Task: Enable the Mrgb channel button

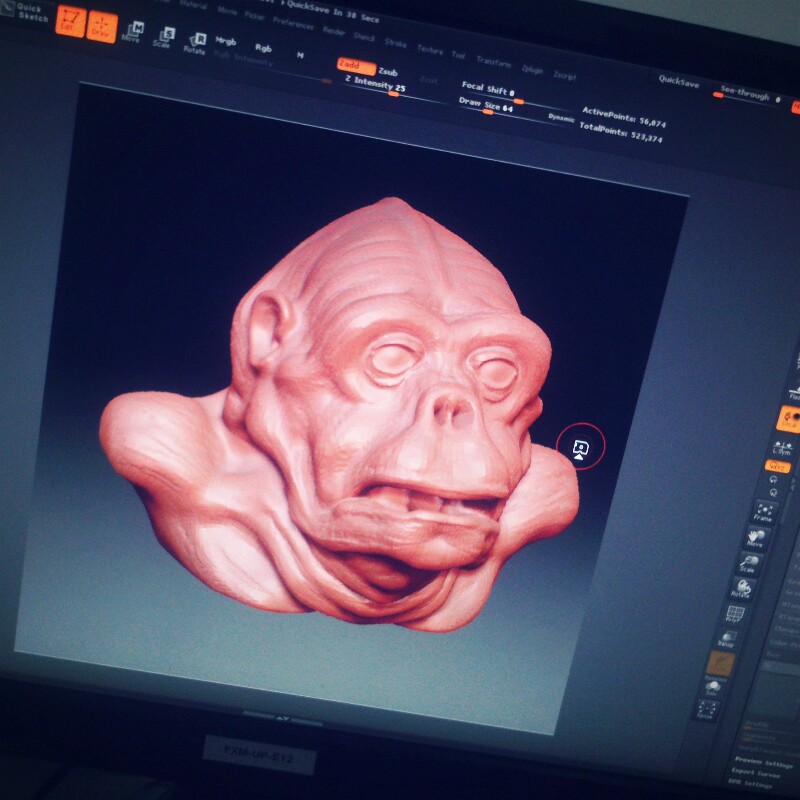Action: pos(225,40)
